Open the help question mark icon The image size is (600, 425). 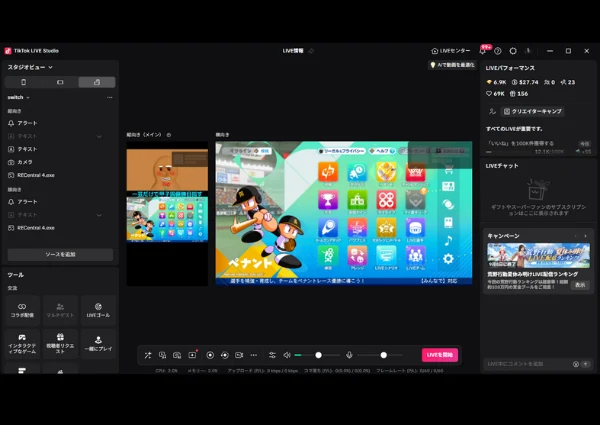497,51
